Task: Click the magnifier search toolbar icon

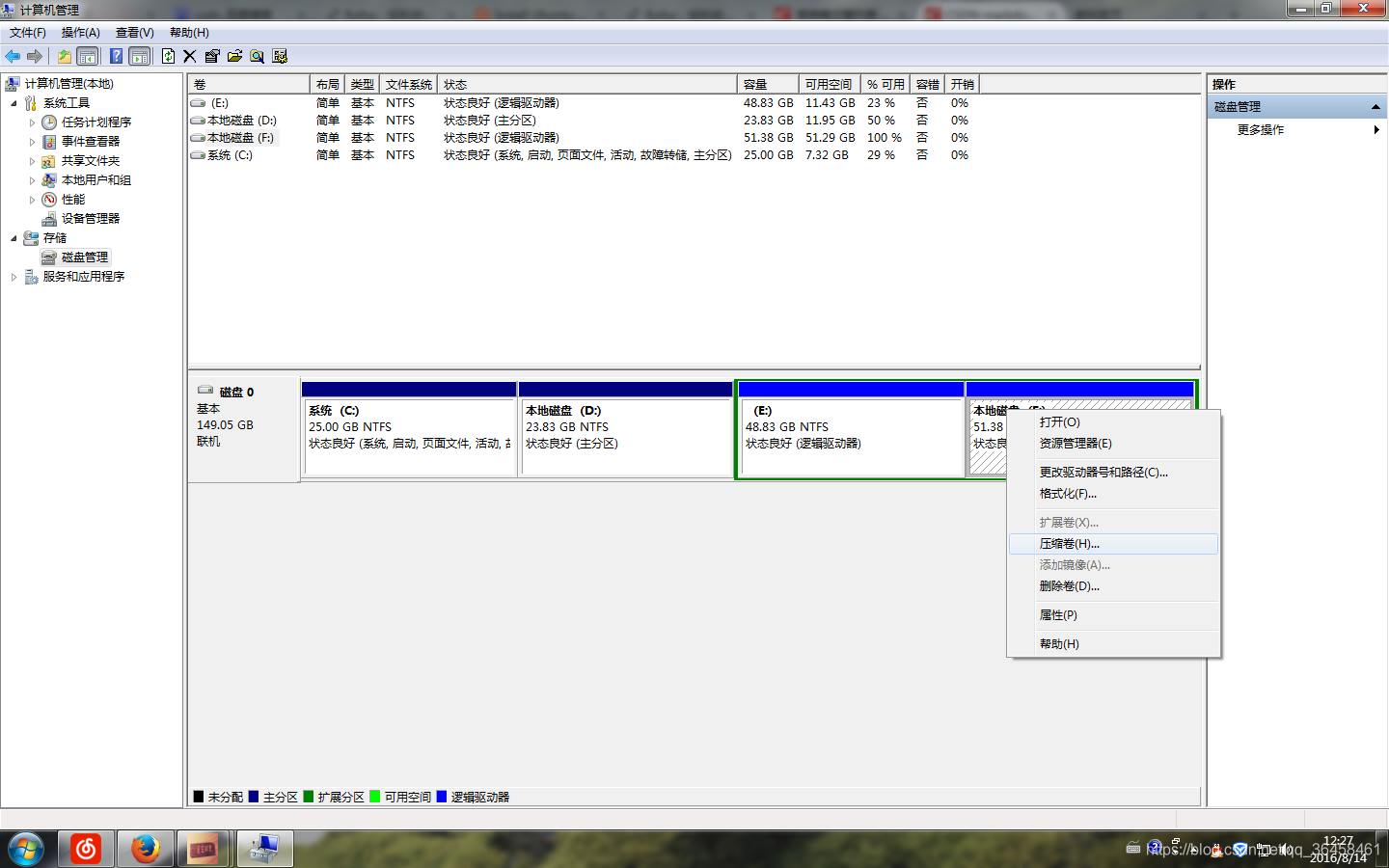Action: [257, 56]
